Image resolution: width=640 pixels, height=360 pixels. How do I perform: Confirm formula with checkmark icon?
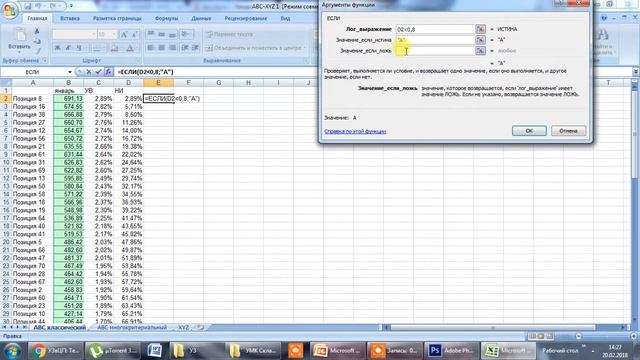point(98,72)
